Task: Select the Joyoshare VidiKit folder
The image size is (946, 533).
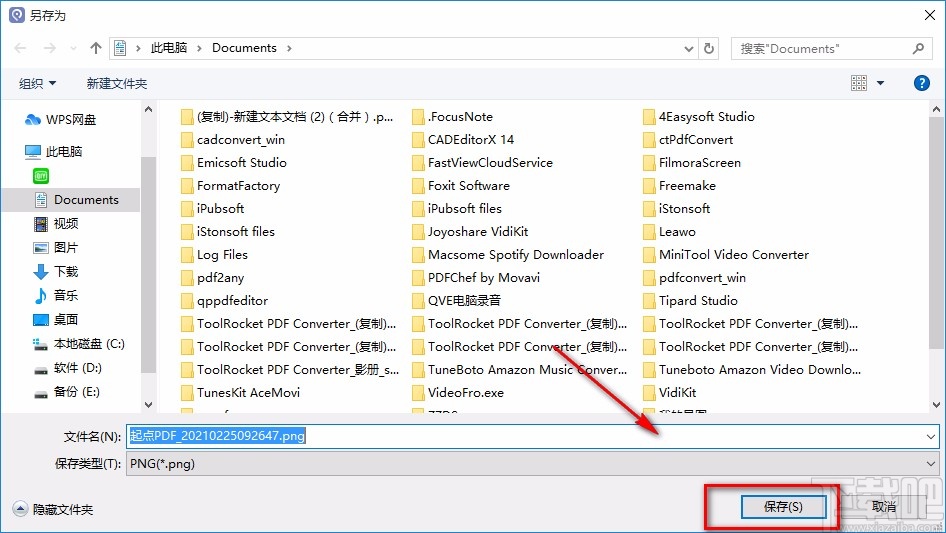Action: (471, 231)
